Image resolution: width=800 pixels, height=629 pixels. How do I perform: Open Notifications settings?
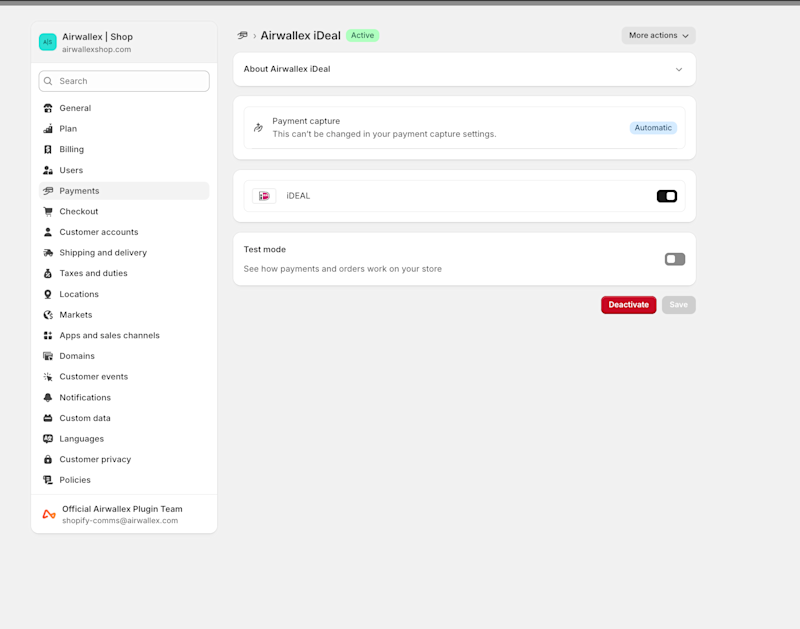coord(124,397)
